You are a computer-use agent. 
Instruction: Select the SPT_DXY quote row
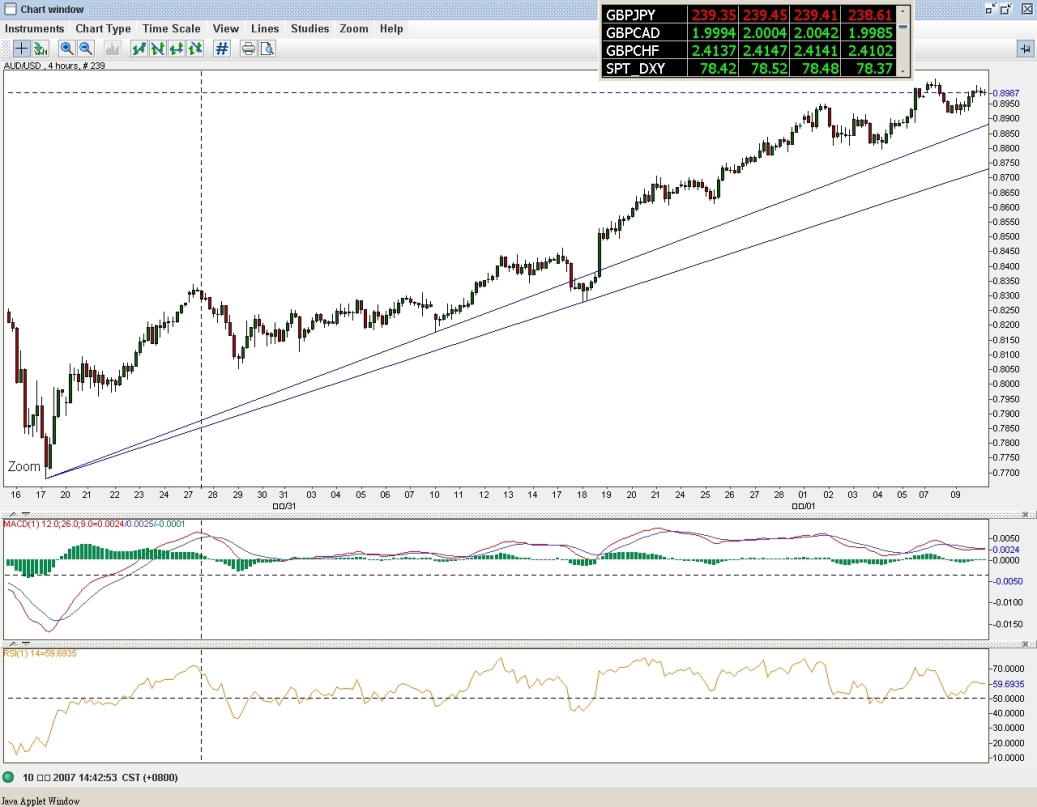[x=749, y=68]
